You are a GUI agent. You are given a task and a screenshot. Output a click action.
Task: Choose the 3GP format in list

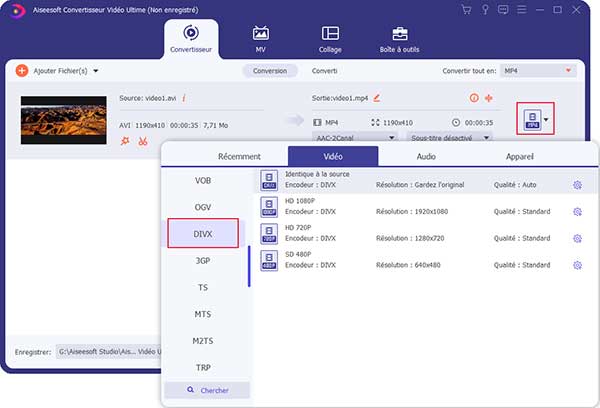coord(203,260)
